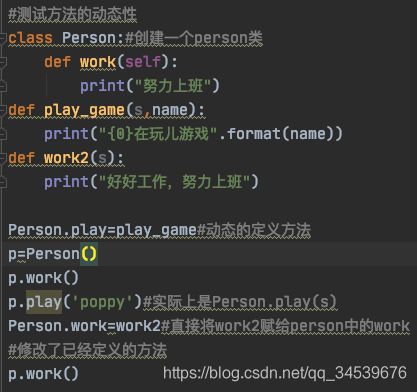Viewport: 417px width, 392px height.
Task: Click the comment "#测试方法的动态性"
Action: coord(72,15)
